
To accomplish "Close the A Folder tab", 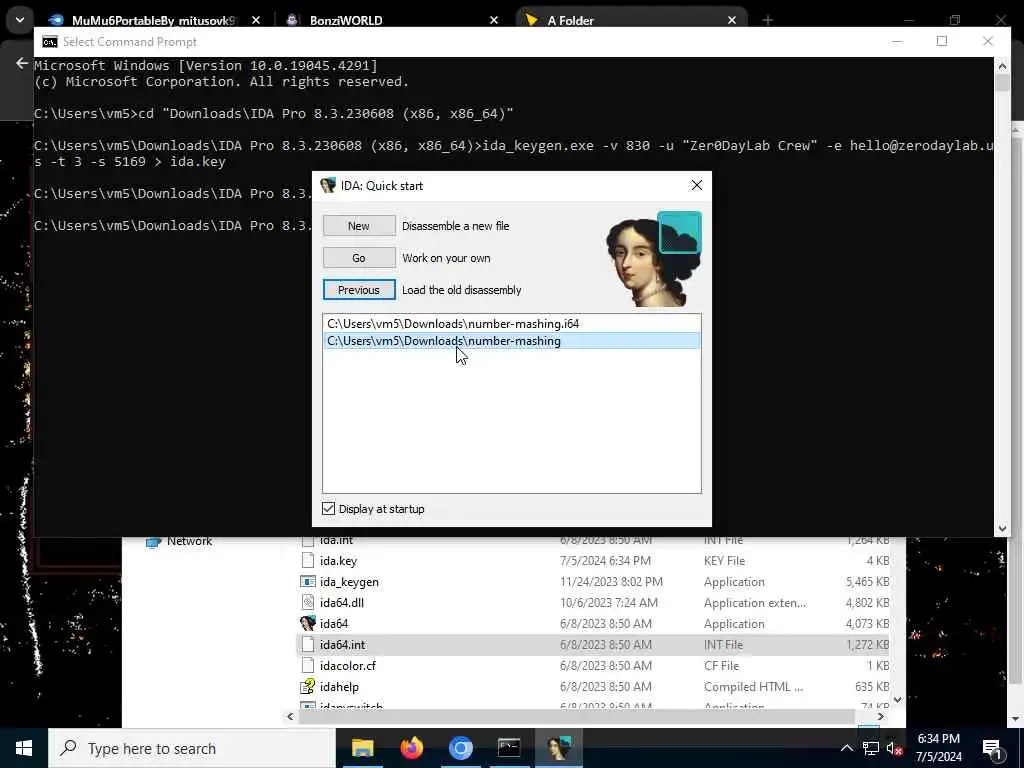I will point(731,20).
